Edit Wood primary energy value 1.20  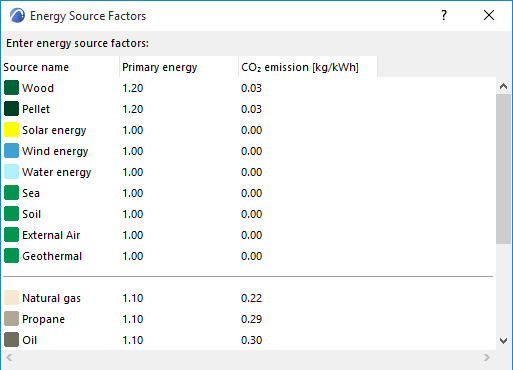coord(133,88)
